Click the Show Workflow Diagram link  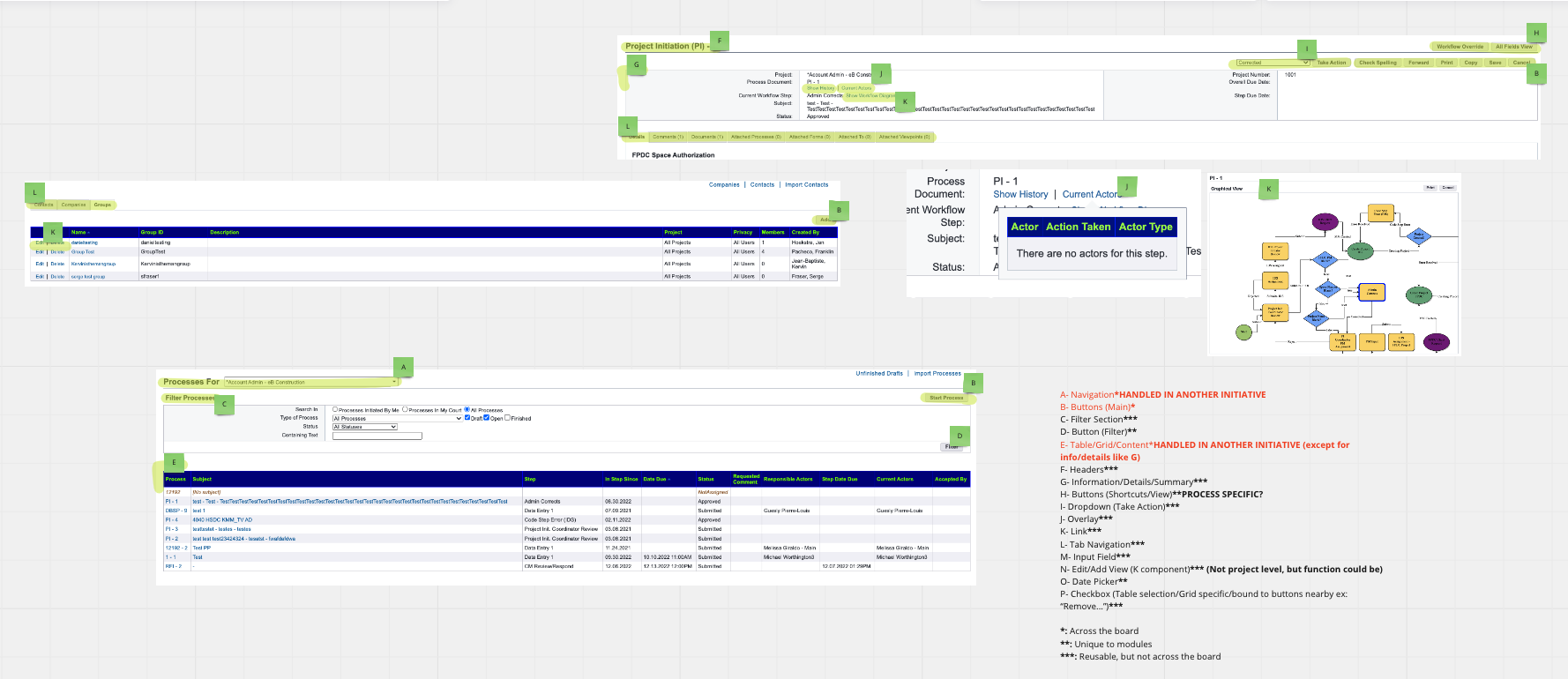pyautogui.click(x=871, y=95)
